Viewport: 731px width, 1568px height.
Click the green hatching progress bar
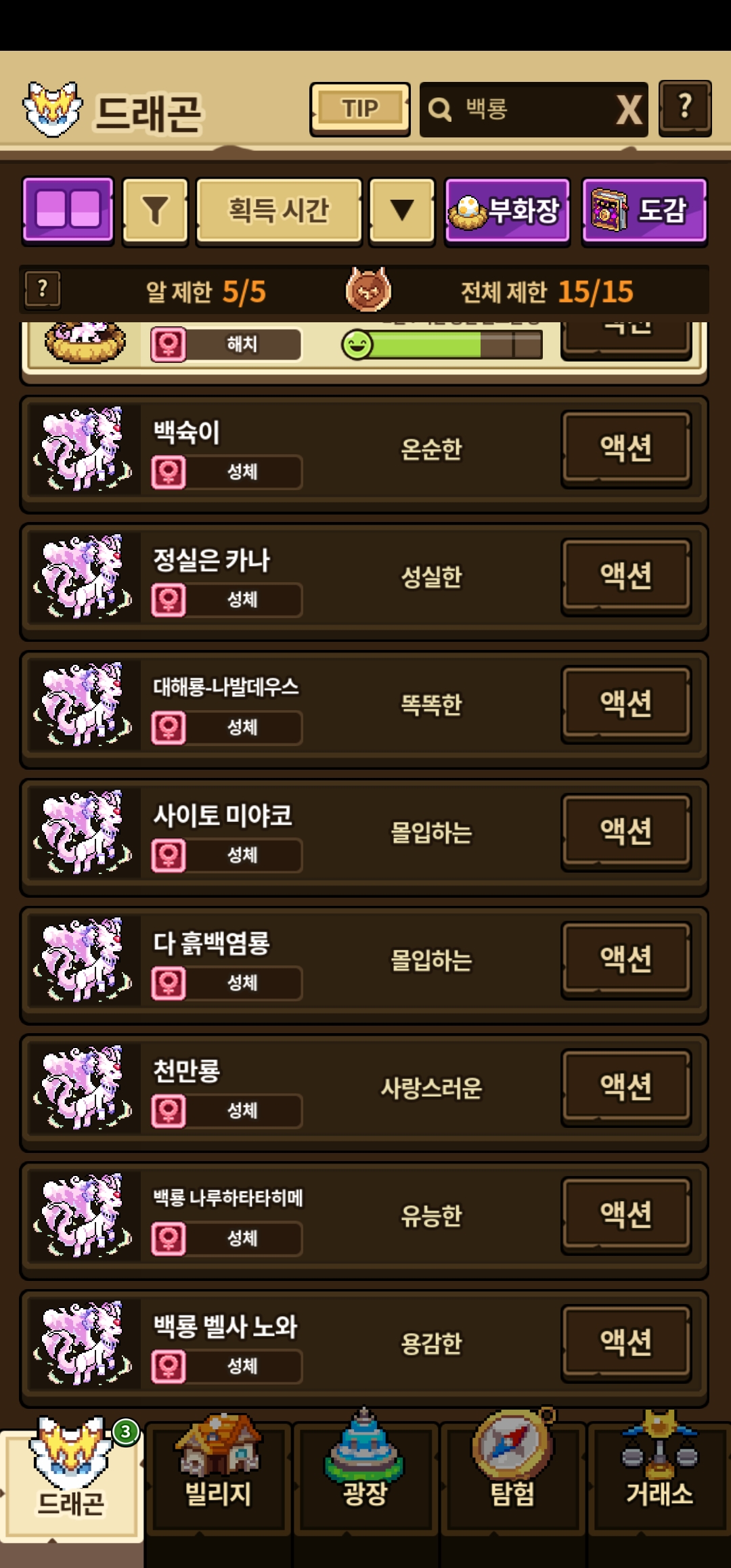point(443,345)
